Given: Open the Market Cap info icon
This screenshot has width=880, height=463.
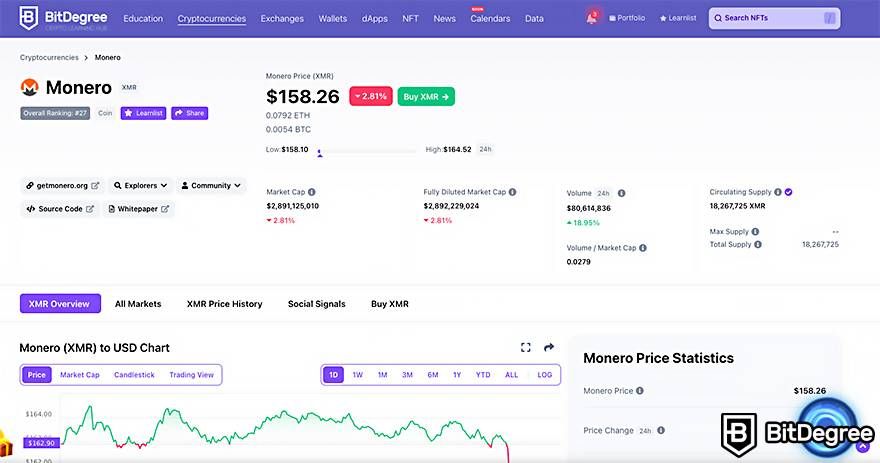Looking at the screenshot, I should pyautogui.click(x=311, y=192).
